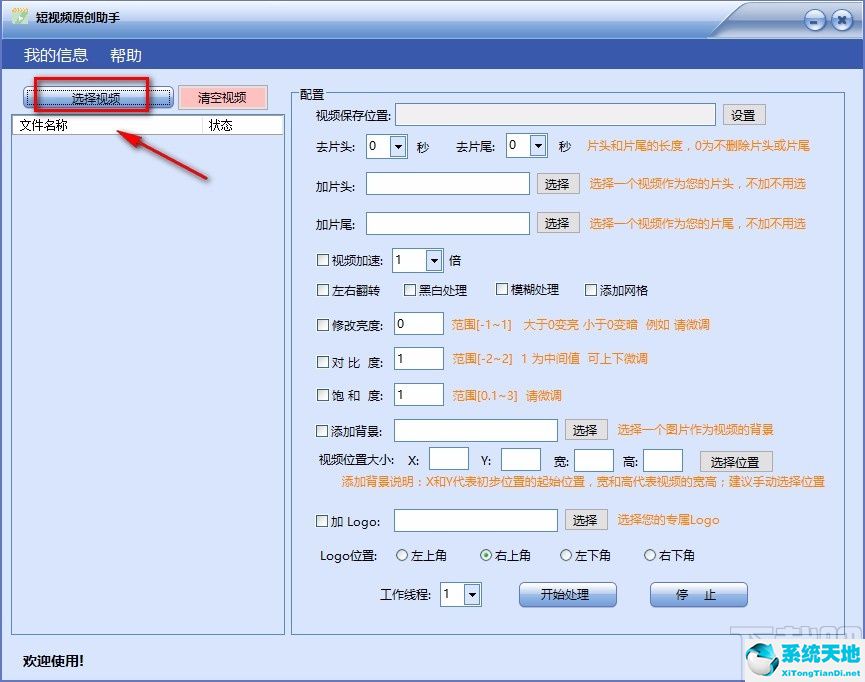Image resolution: width=865 pixels, height=682 pixels.
Task: Click the 宽 width field
Action: click(594, 461)
